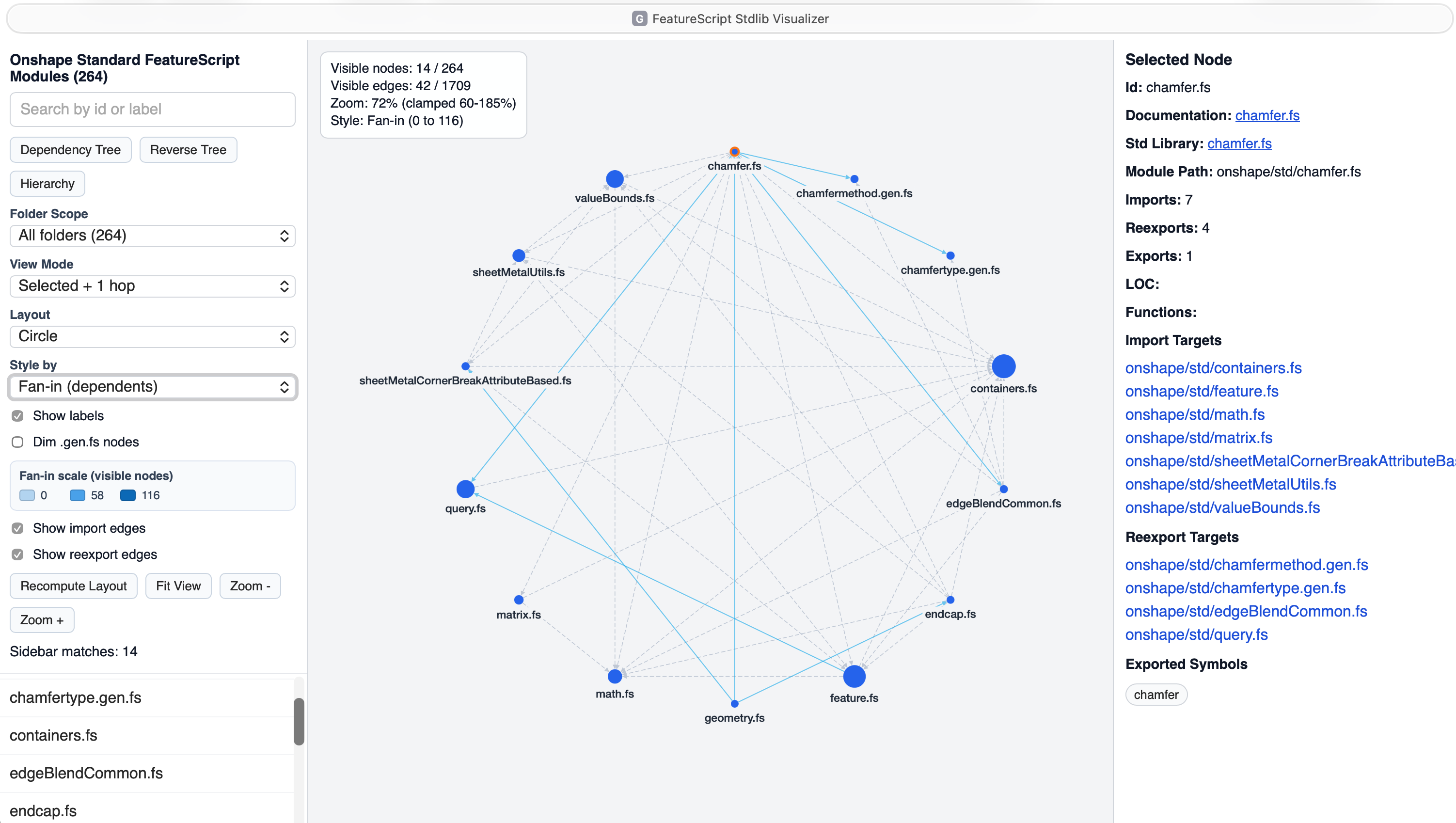Click the highlighted chamfer.fs node
This screenshot has width=1456, height=823.
click(734, 152)
